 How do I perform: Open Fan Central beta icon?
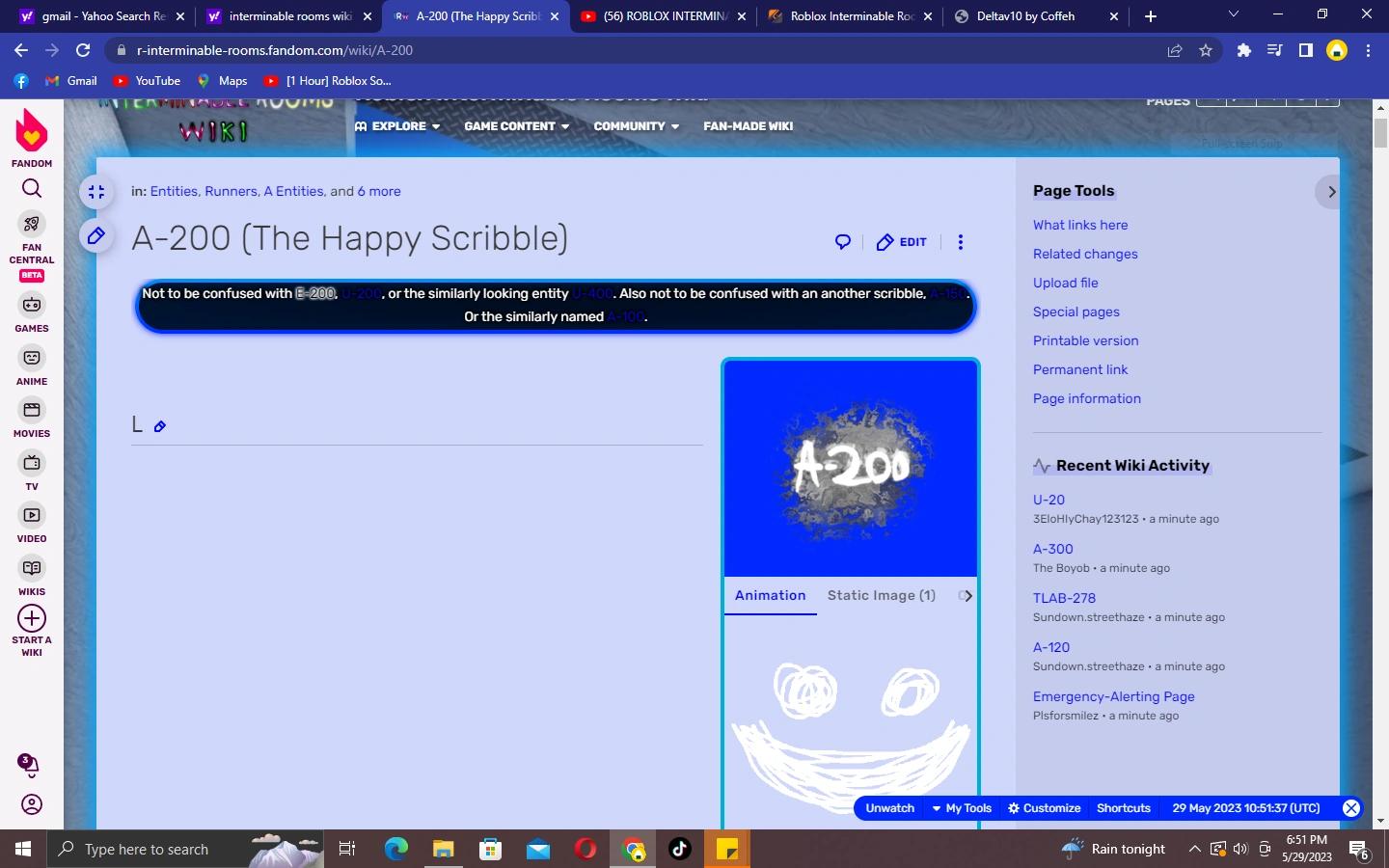(x=32, y=224)
